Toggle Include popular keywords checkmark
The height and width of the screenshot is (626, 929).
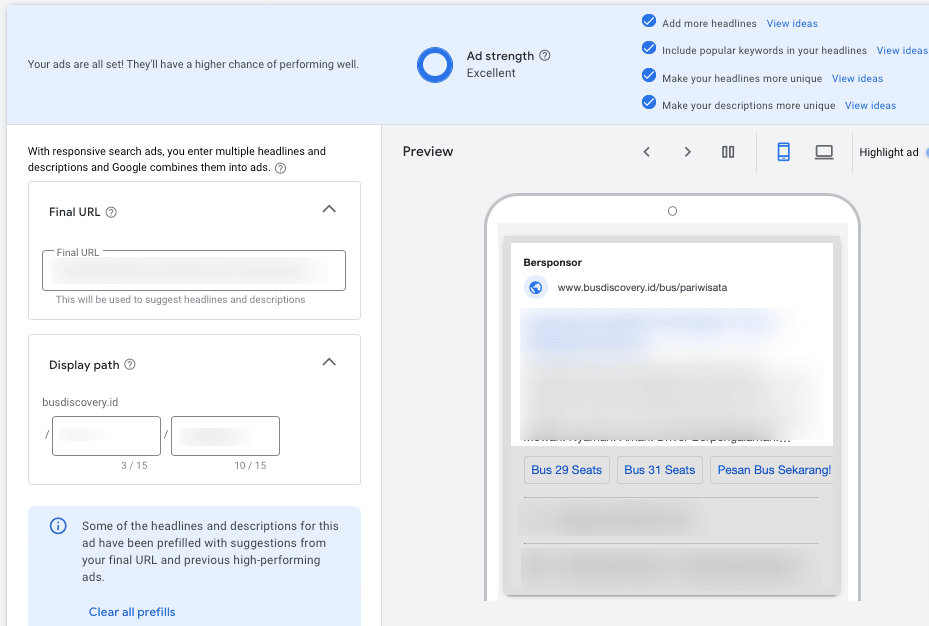coord(649,49)
